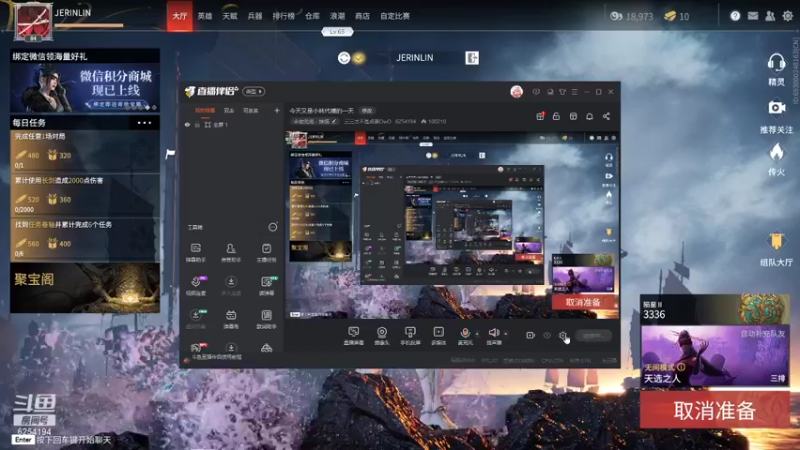Open 微信积分商城 promotional banner
800x450 pixels.
pyautogui.click(x=85, y=88)
